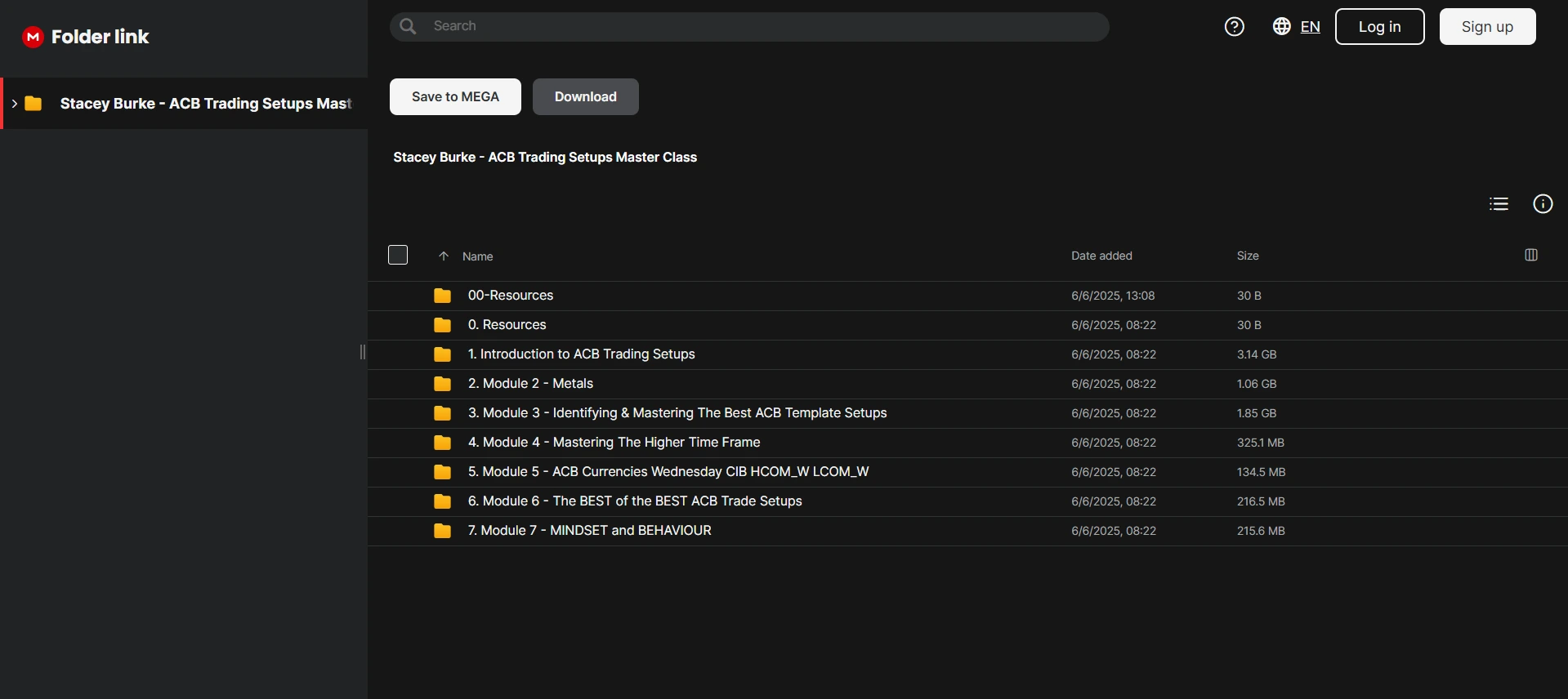Click the 1.85 GB size cell

(1257, 413)
